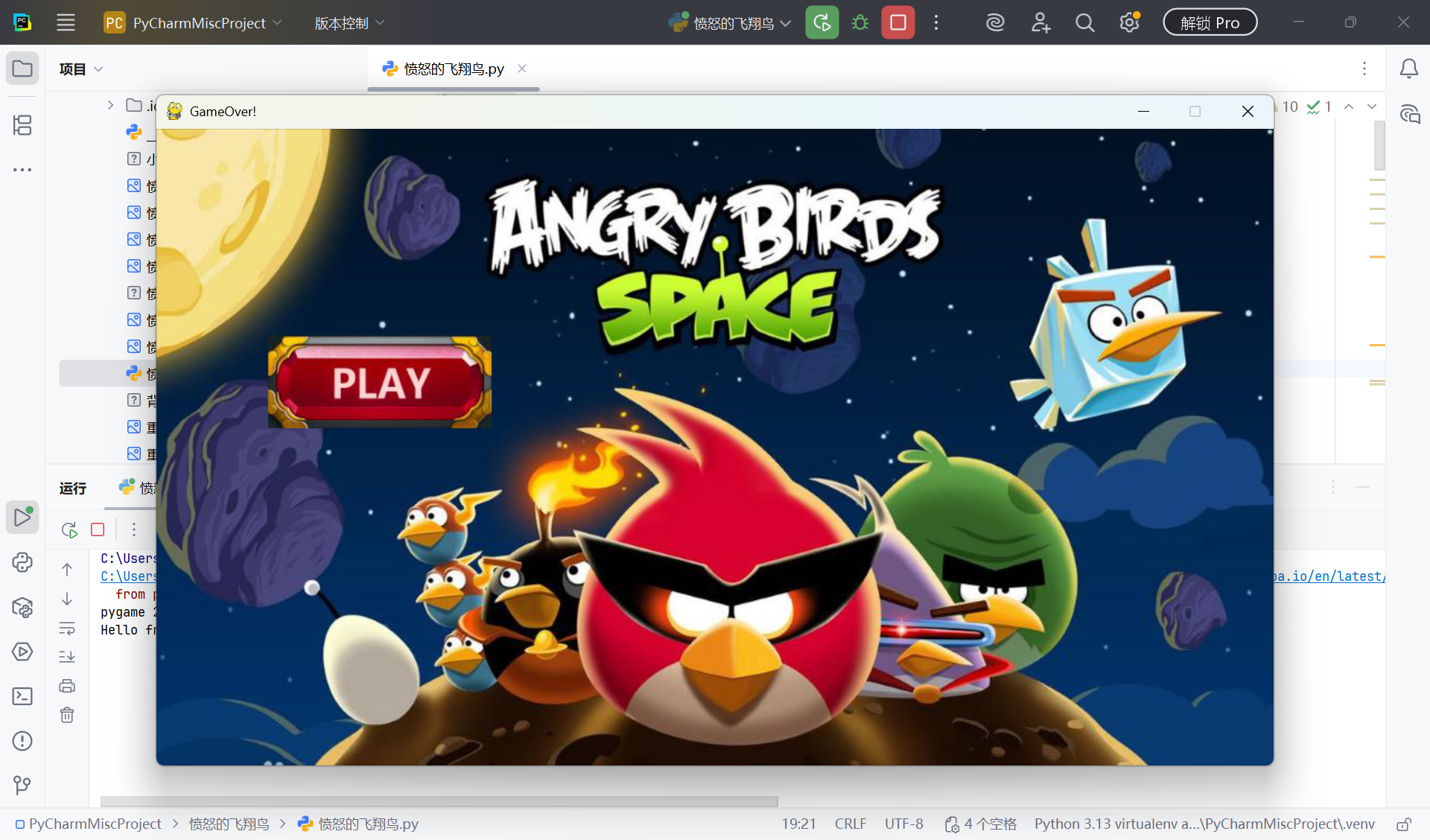
Task: Open the Terminal tool window
Action: [22, 696]
